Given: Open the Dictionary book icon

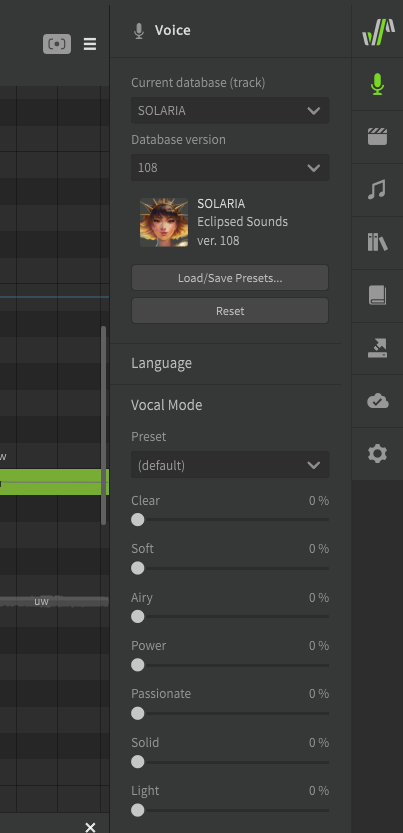Looking at the screenshot, I should pyautogui.click(x=377, y=295).
